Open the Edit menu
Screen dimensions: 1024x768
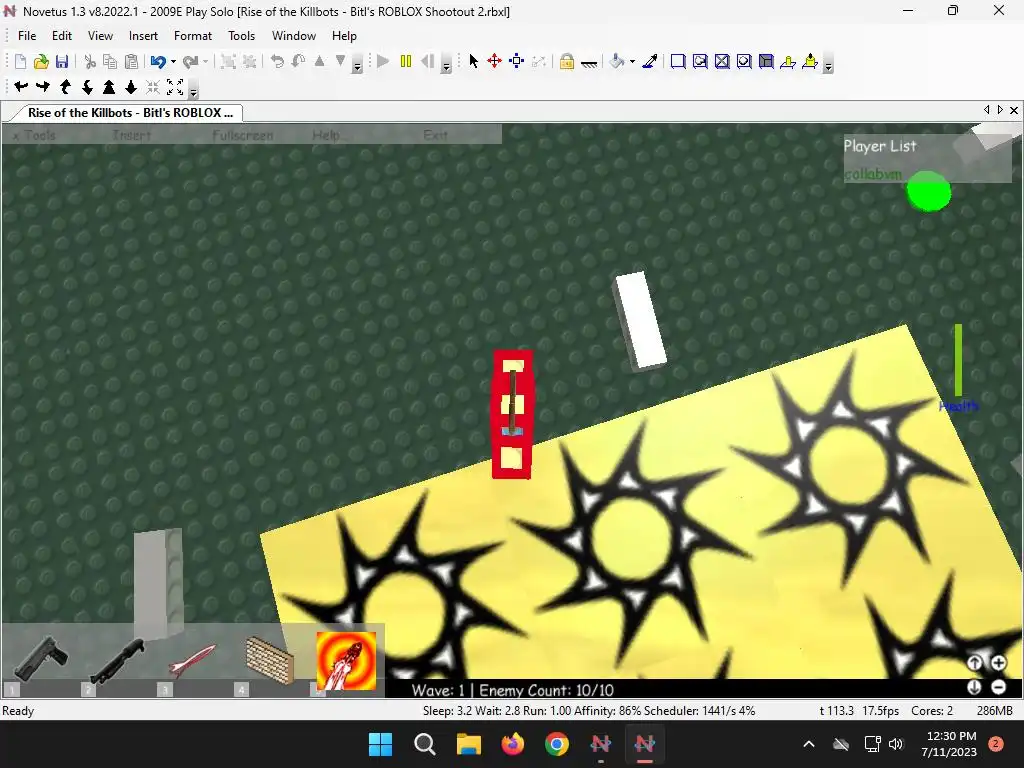62,36
